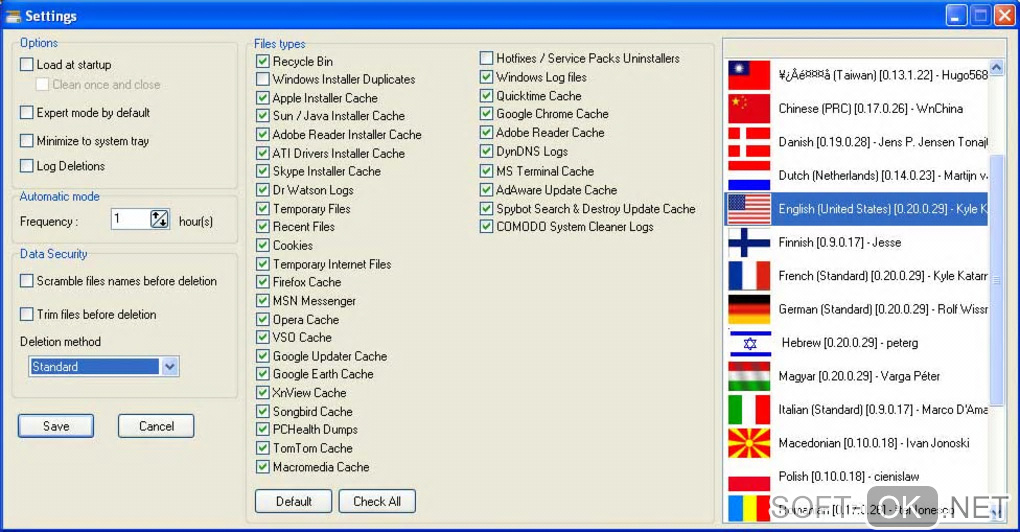Uncheck TomTom Cache
This screenshot has width=1020, height=532.
pyautogui.click(x=263, y=448)
